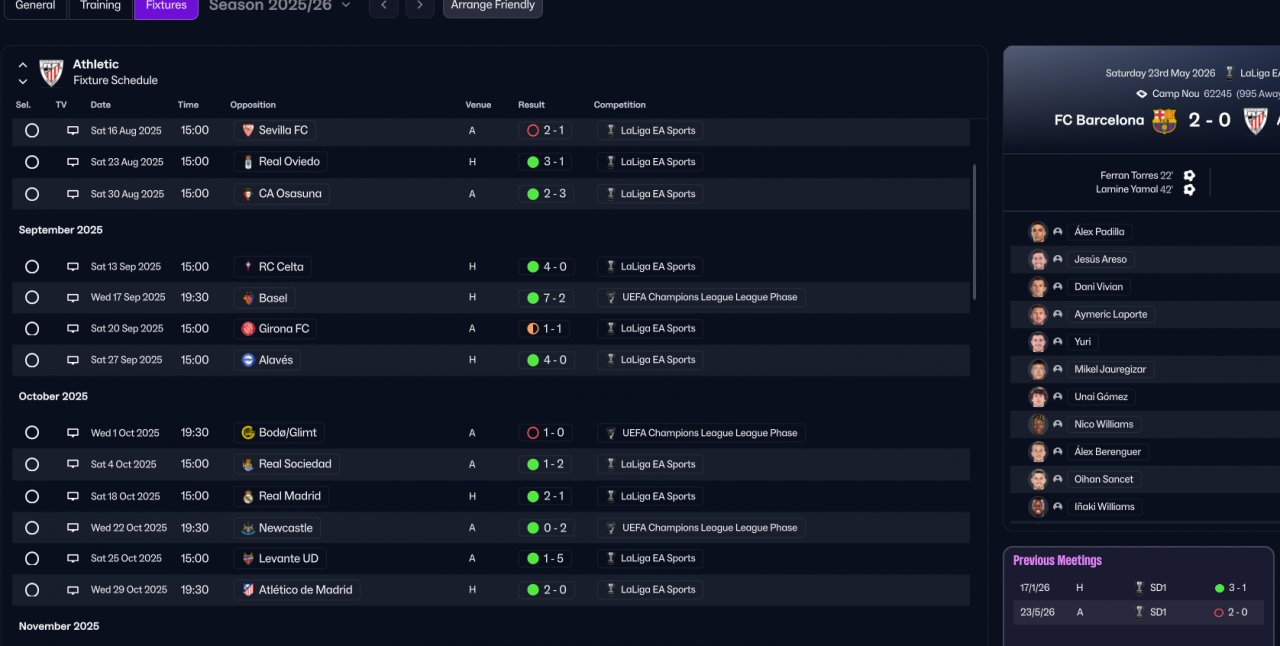Viewport: 1280px width, 646px height.
Task: Select the Fixtures tab
Action: click(x=166, y=7)
